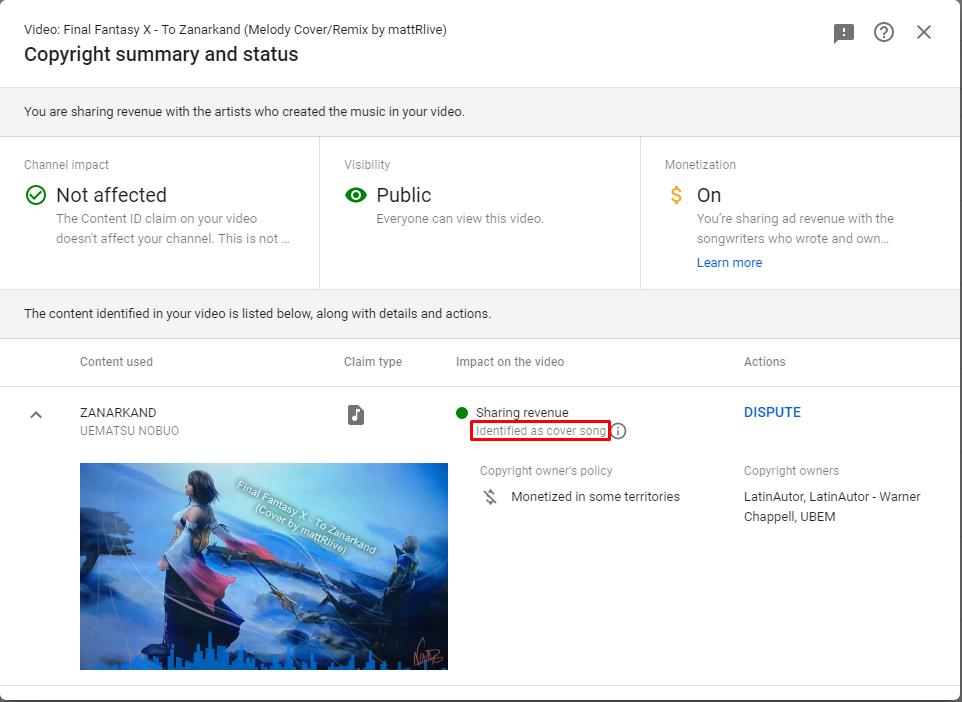Close the copyright summary dialog
The image size is (962, 702).
[923, 32]
